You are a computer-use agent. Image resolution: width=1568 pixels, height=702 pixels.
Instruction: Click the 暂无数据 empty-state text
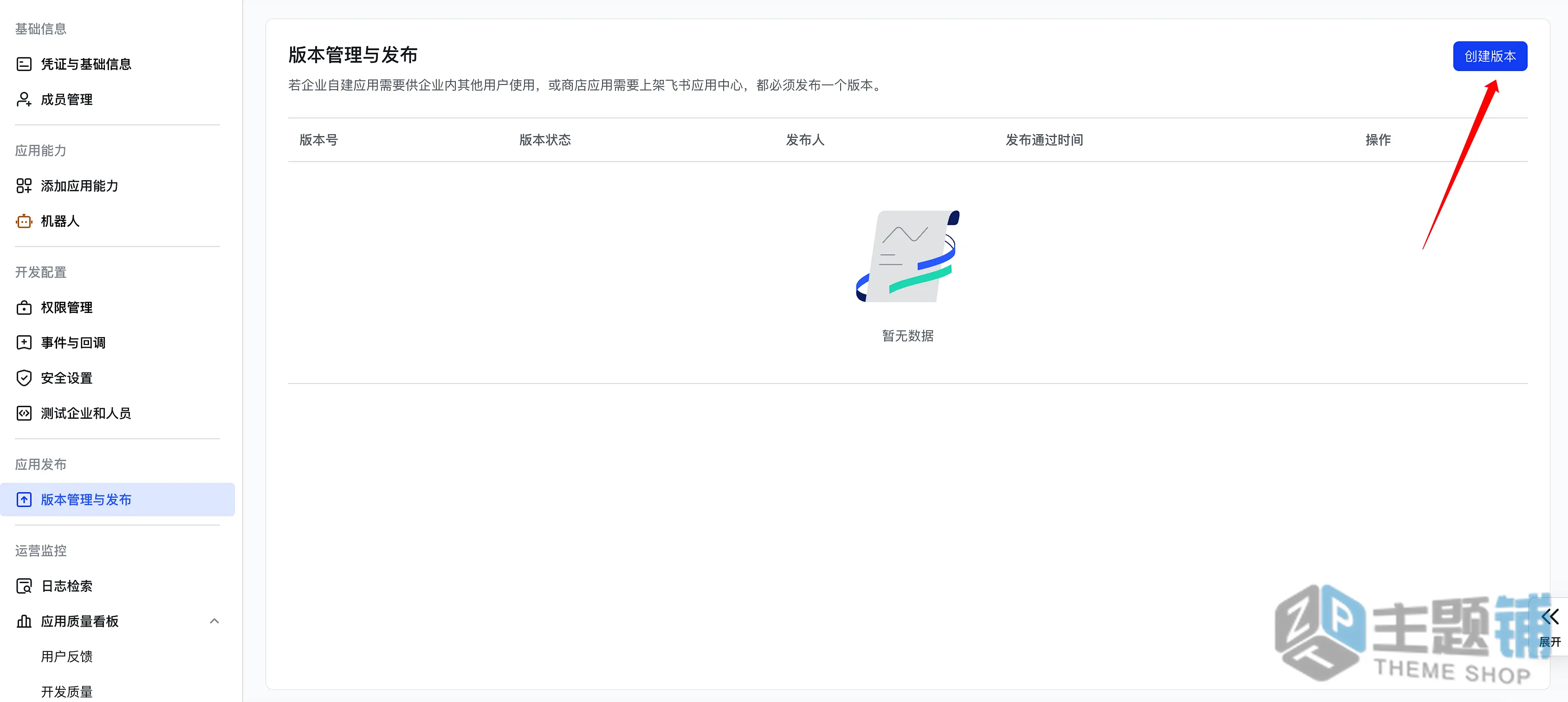coord(907,336)
